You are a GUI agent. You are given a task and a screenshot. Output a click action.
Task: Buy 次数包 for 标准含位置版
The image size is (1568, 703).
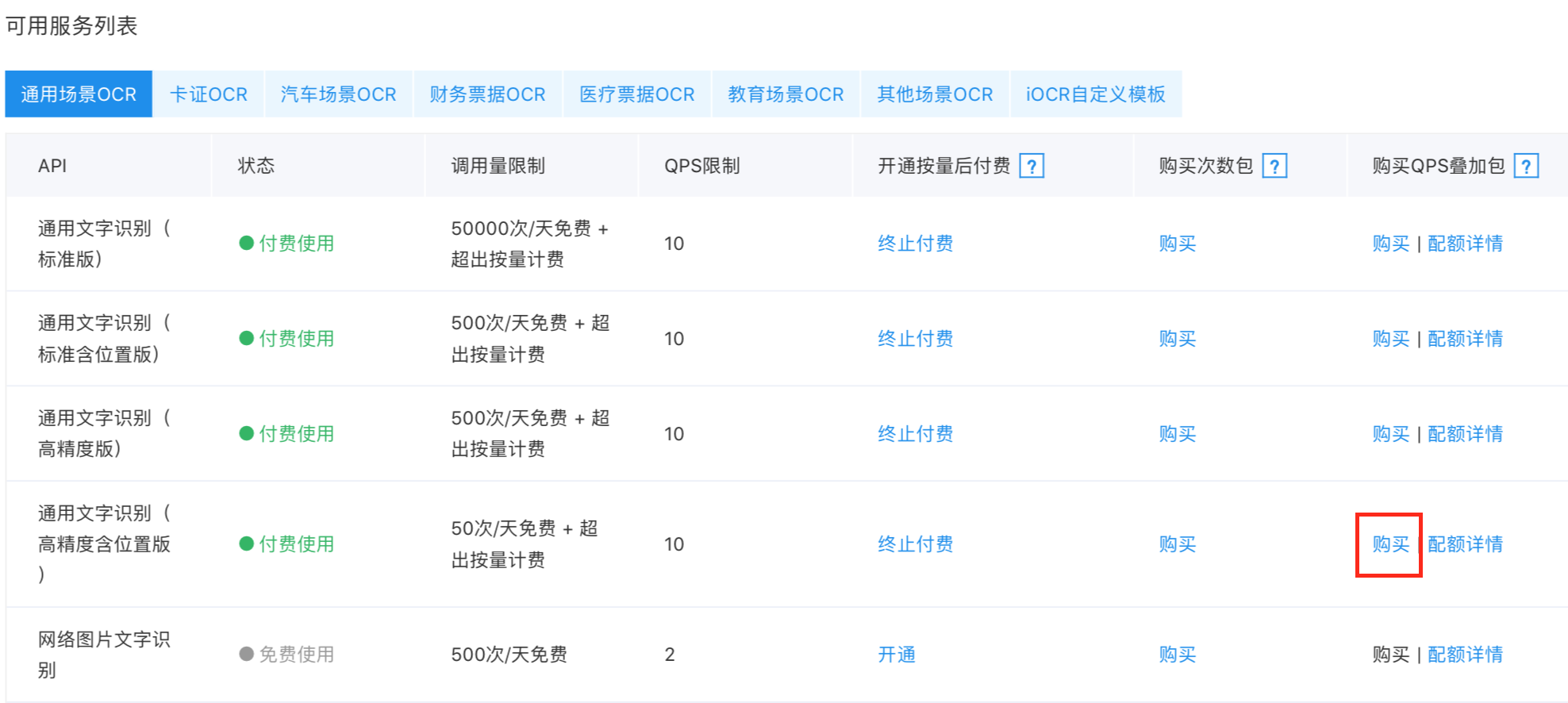point(1178,339)
